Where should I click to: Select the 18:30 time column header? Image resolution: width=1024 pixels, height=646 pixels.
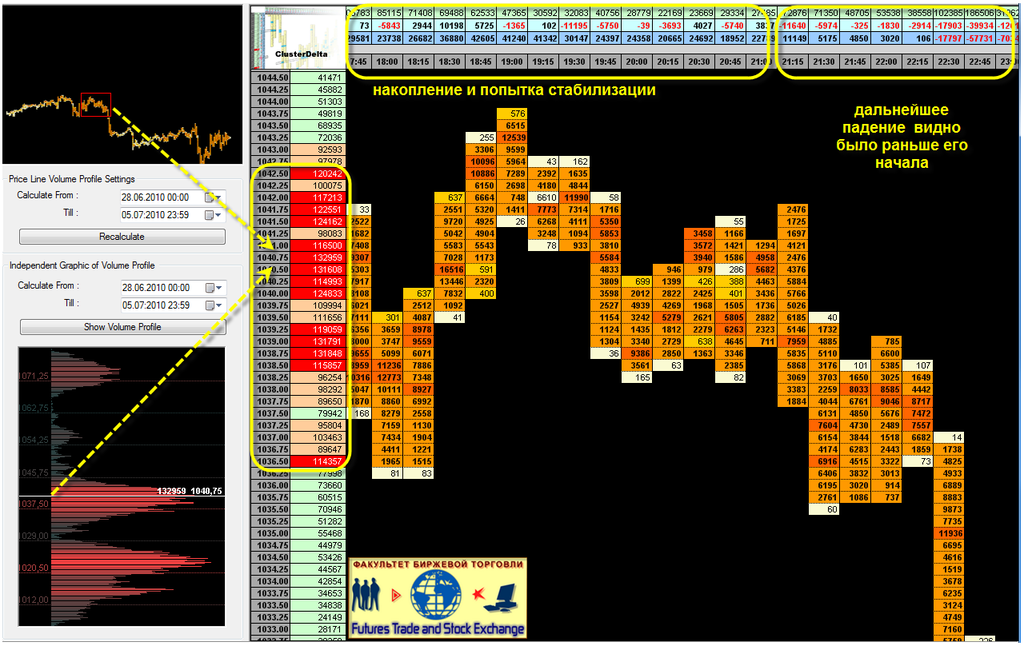point(450,62)
